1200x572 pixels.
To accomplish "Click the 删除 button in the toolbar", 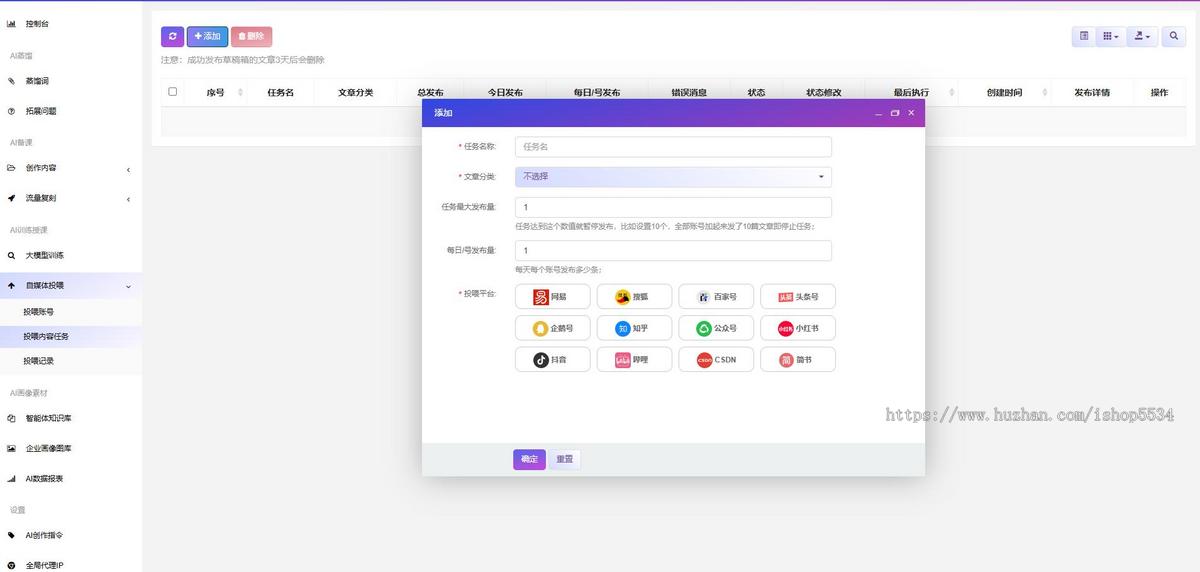I will click(251, 36).
